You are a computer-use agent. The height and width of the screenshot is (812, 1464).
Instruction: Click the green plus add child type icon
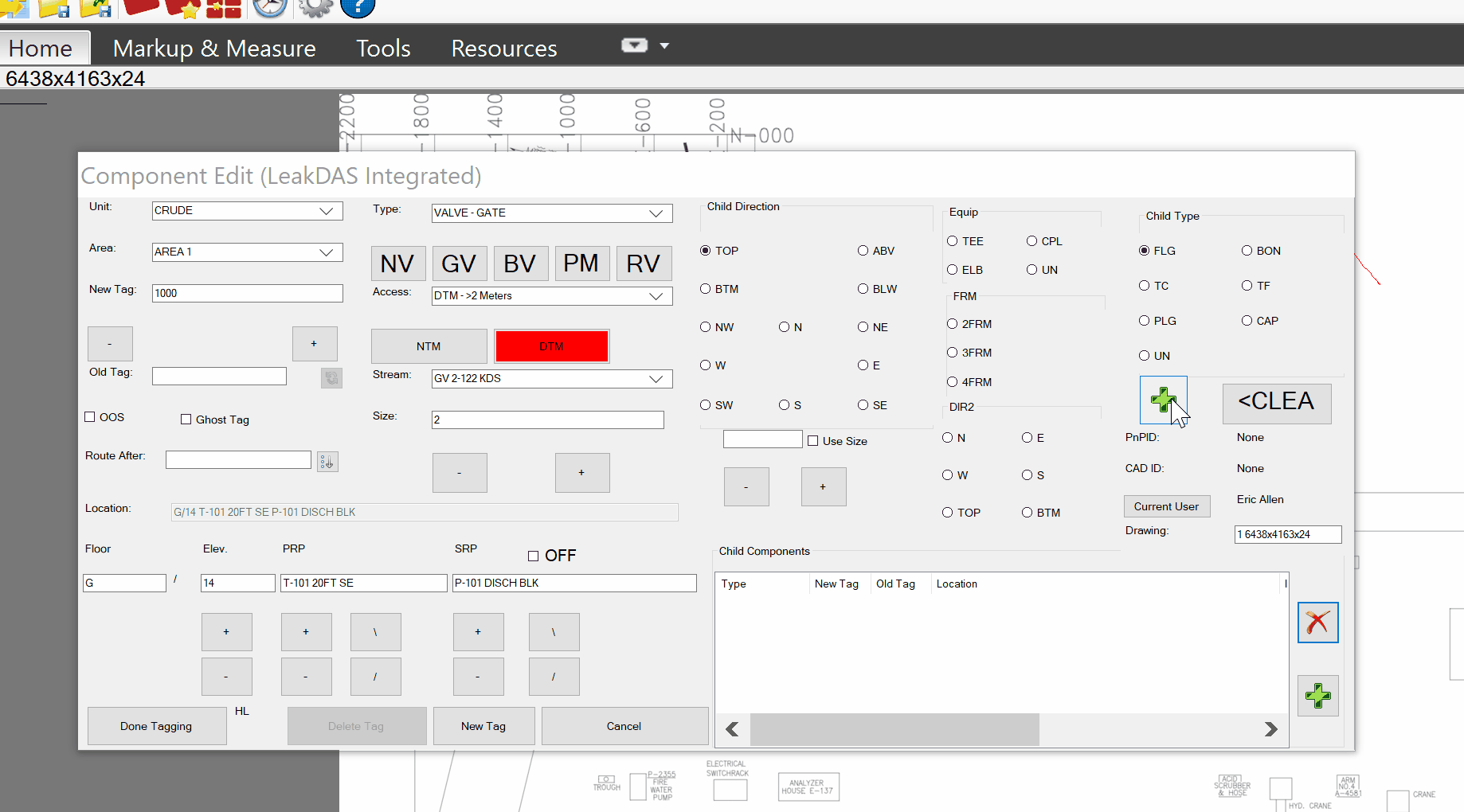pyautogui.click(x=1163, y=400)
